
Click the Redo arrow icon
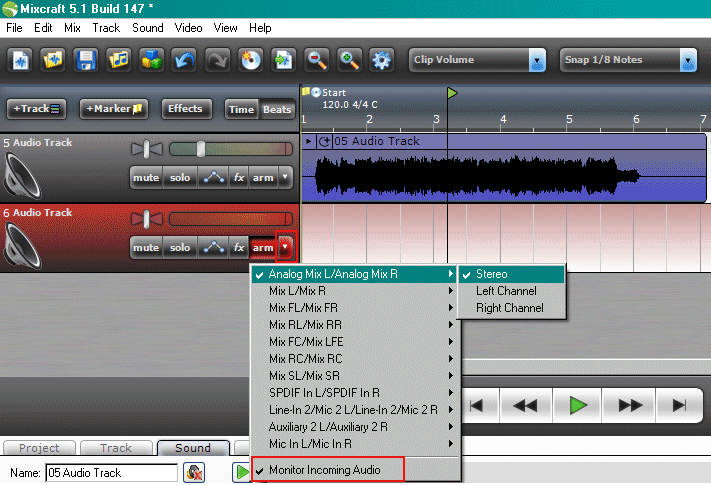click(218, 60)
